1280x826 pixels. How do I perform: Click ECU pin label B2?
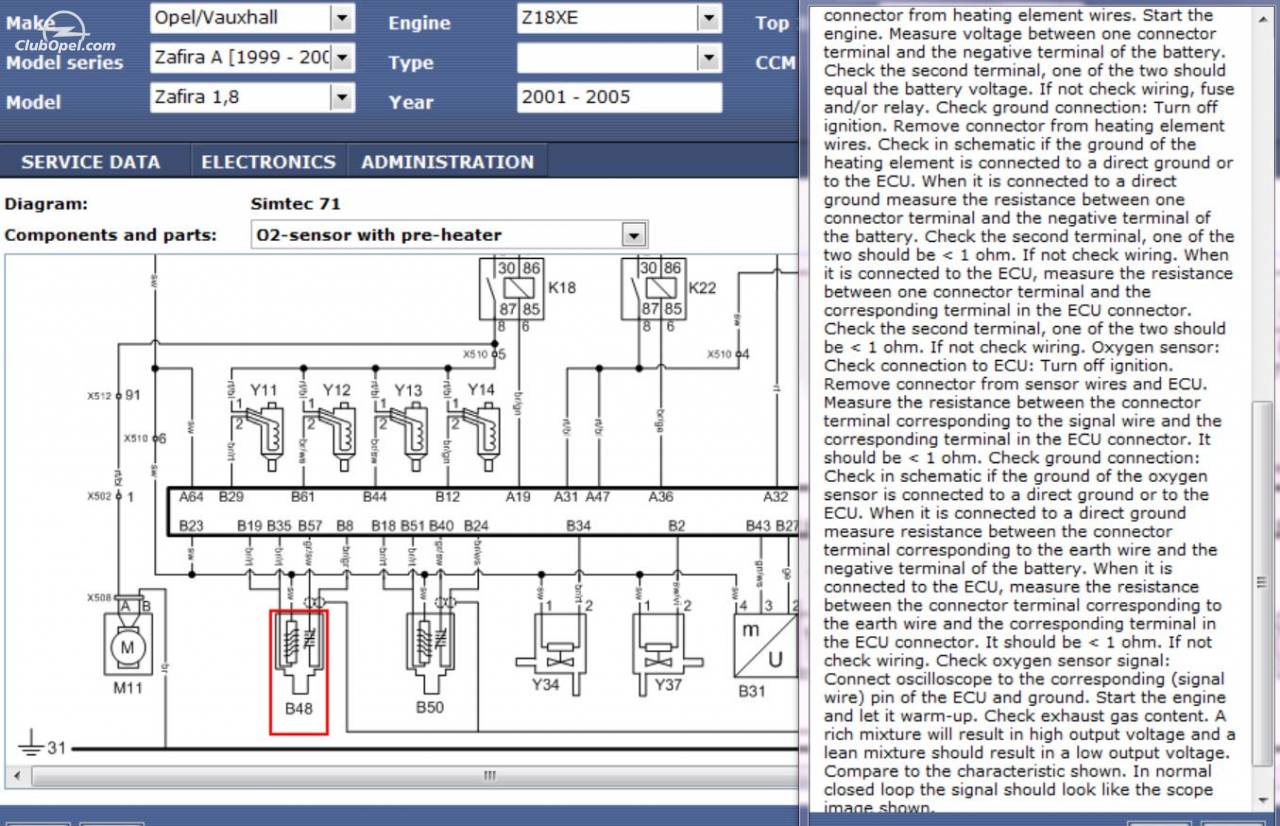(x=677, y=525)
